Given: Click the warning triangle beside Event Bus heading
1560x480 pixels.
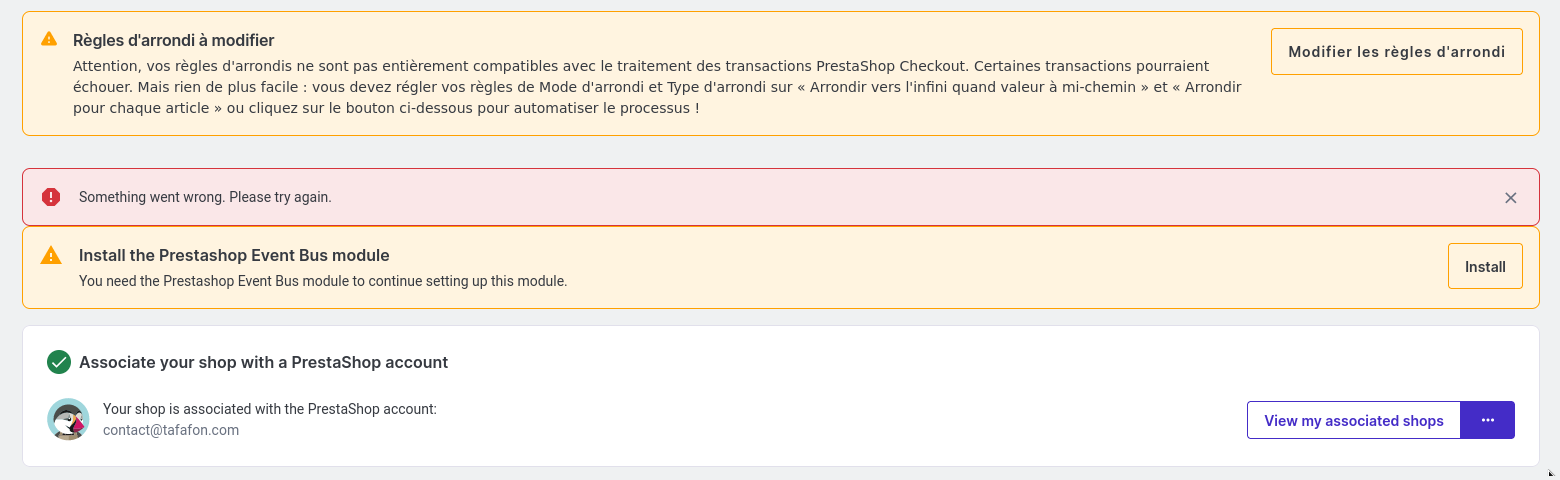Looking at the screenshot, I should (51, 255).
